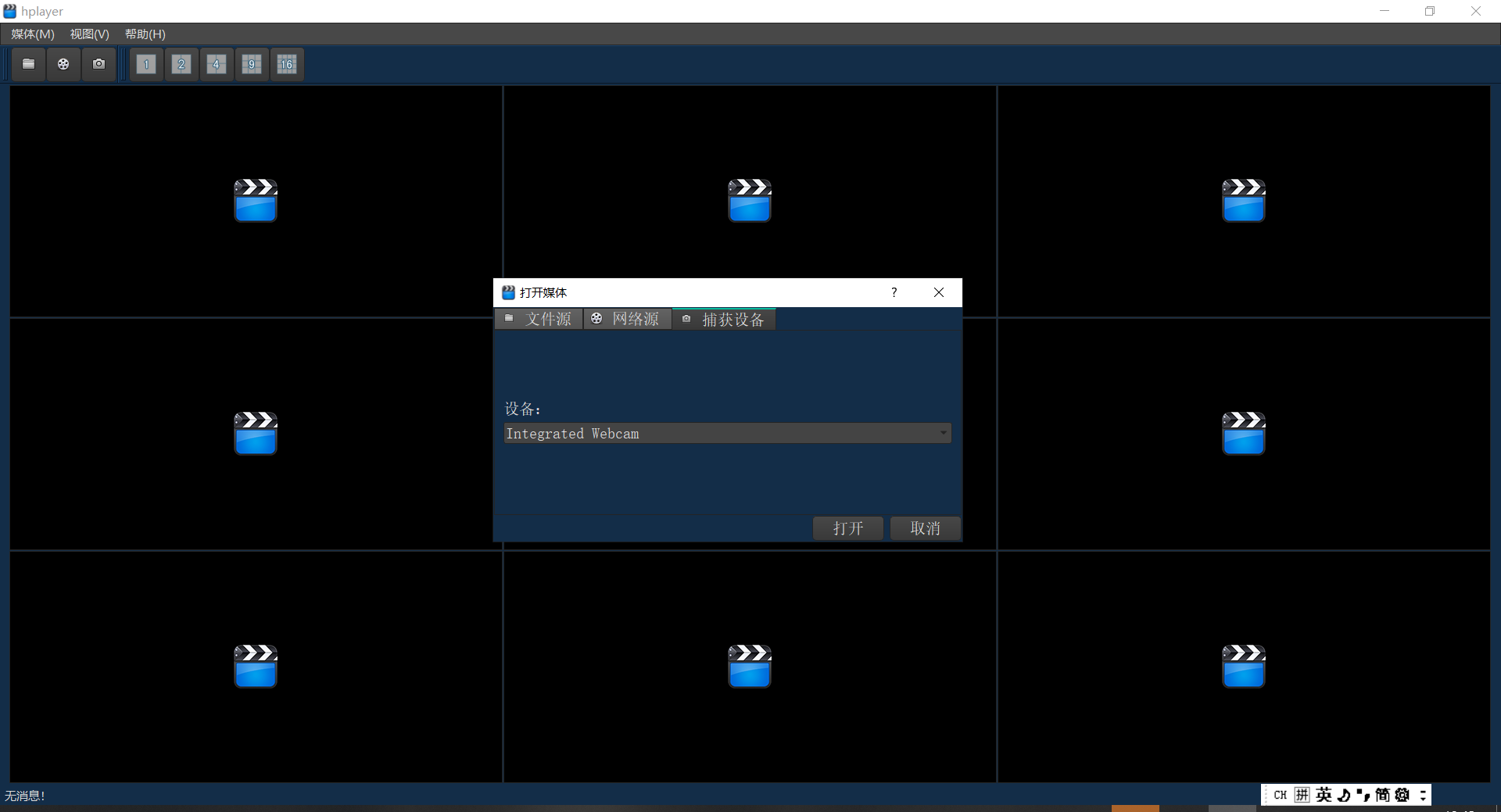Expand the IME toolbar options chevron
The width and height of the screenshot is (1501, 812).
(1423, 795)
